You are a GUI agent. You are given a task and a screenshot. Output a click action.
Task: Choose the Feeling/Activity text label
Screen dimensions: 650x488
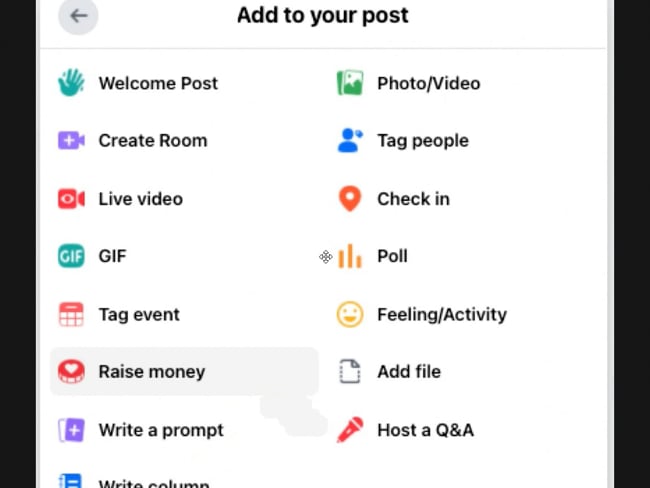pyautogui.click(x=441, y=314)
